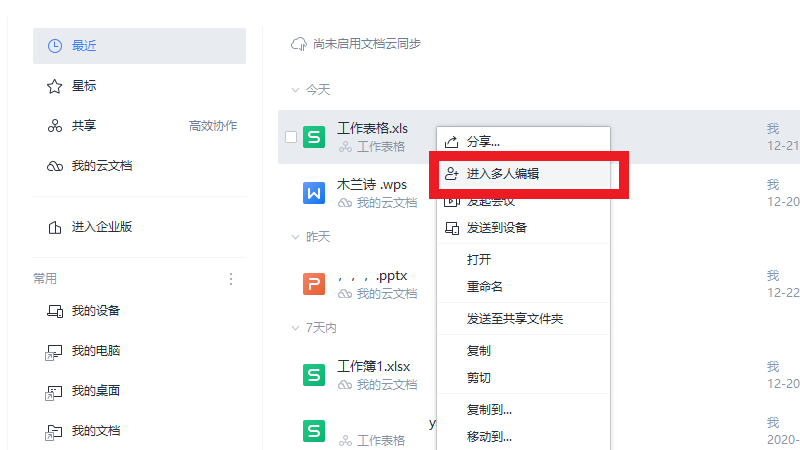Click the green spreadsheet icon for 工作表格.xls

click(x=314, y=137)
